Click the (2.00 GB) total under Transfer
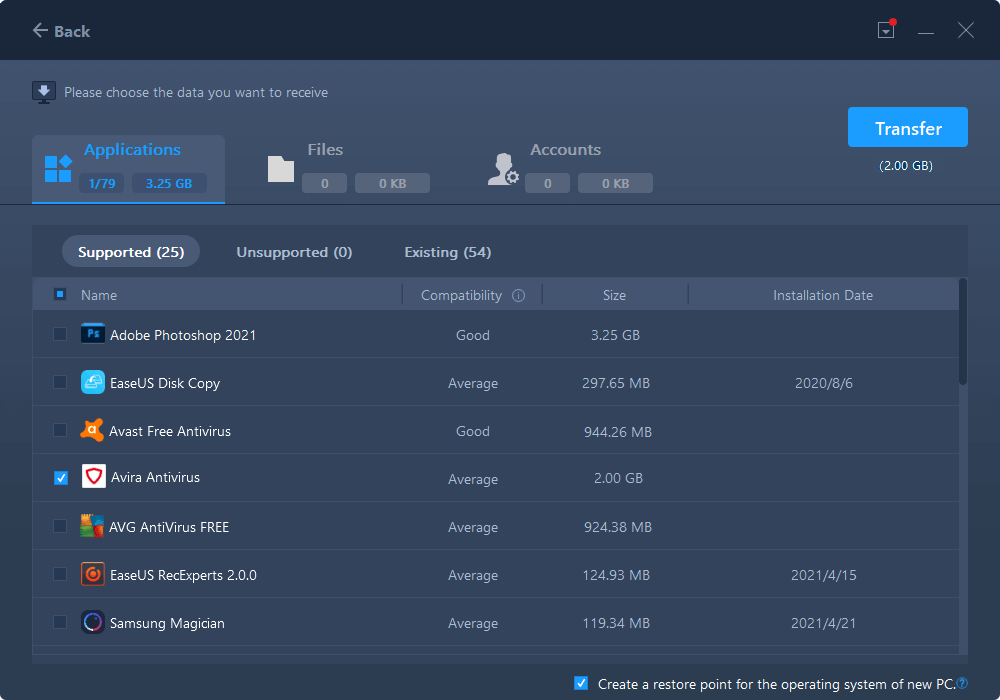The height and width of the screenshot is (700, 1000). [906, 166]
